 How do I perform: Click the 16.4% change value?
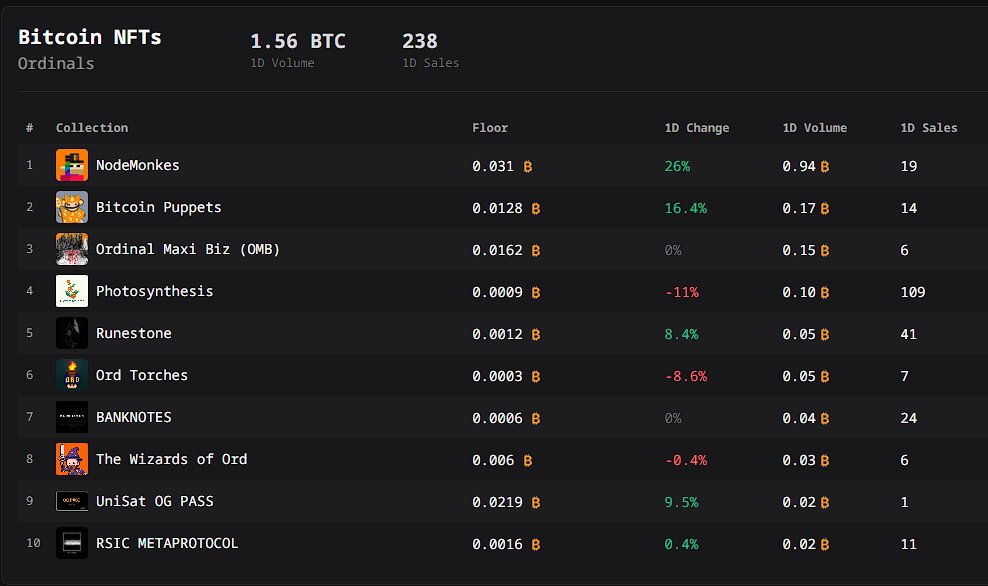pyautogui.click(x=686, y=209)
